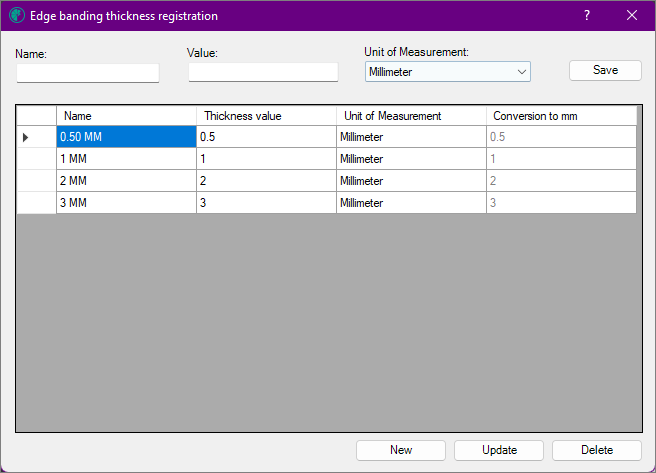
Task: Focus the Value input field
Action: pos(263,72)
